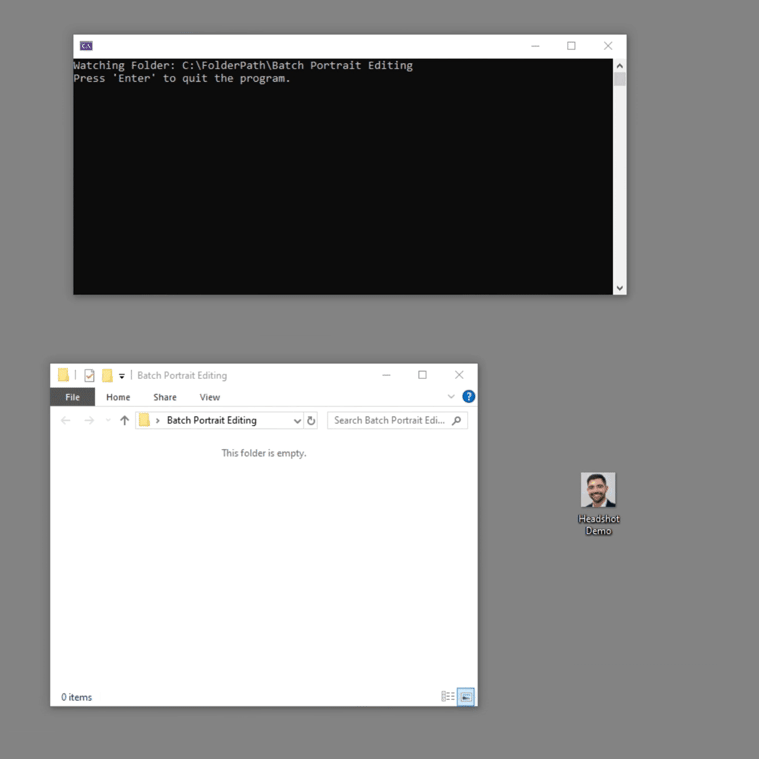The height and width of the screenshot is (759, 759).
Task: Click the Explorer window title Batch Portrait Editing
Action: click(x=182, y=376)
